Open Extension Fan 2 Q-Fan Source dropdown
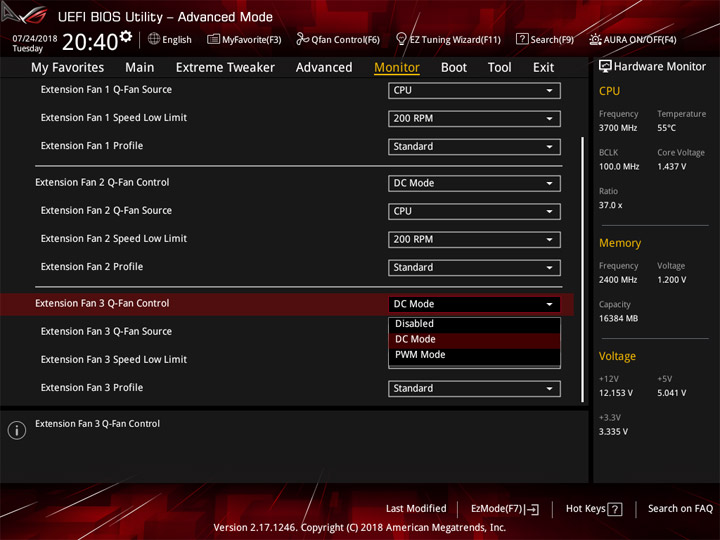Image resolution: width=720 pixels, height=540 pixels. tap(474, 211)
